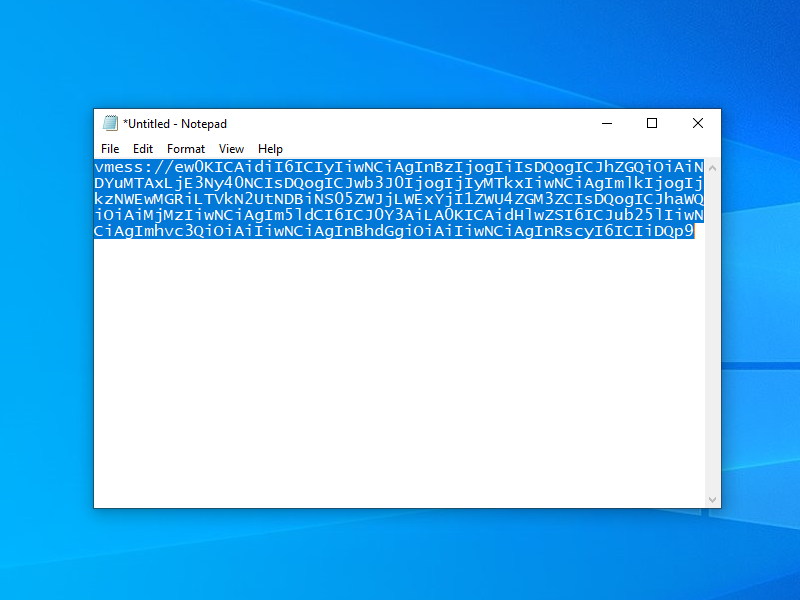Click the scrollbar up arrow
Image resolution: width=800 pixels, height=600 pixels.
(x=713, y=166)
